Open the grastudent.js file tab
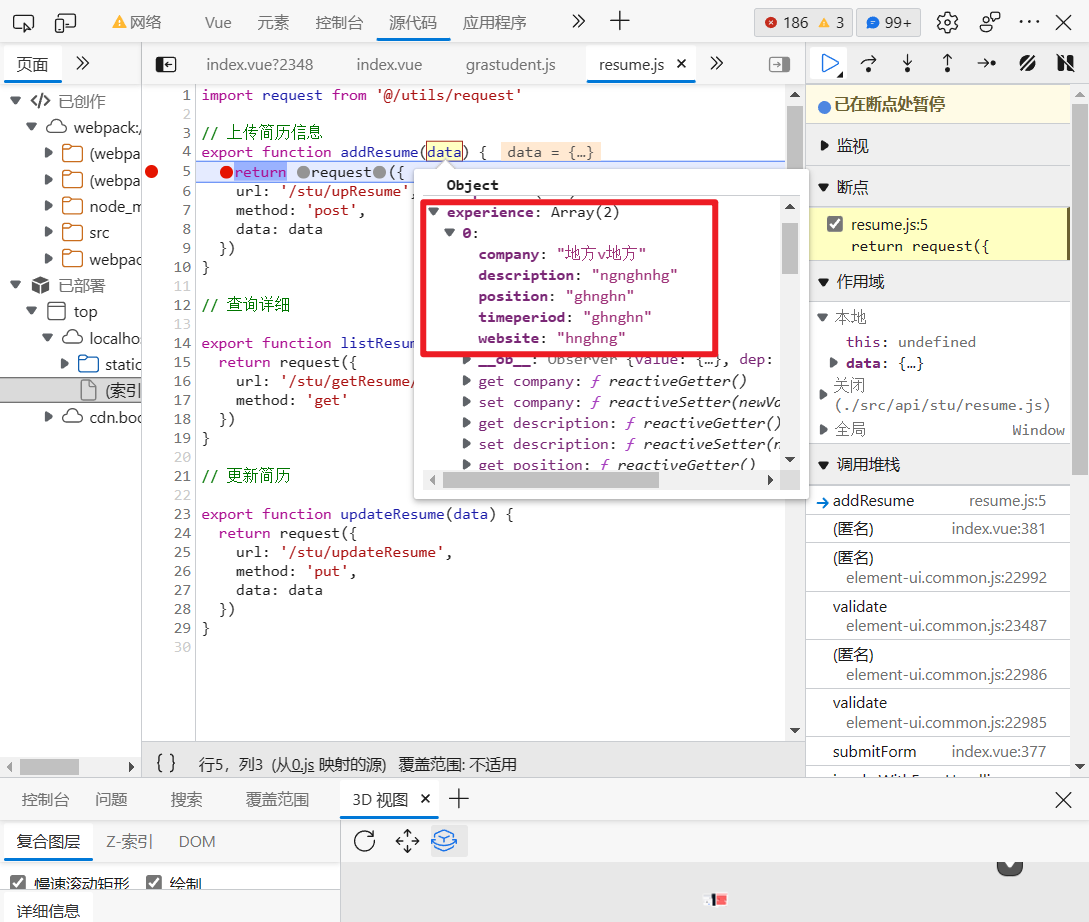 [x=510, y=64]
